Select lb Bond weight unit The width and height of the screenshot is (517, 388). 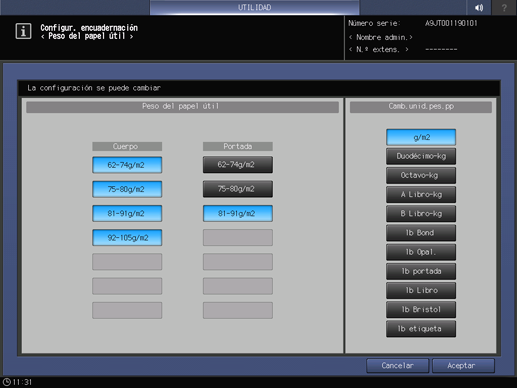[x=421, y=233]
